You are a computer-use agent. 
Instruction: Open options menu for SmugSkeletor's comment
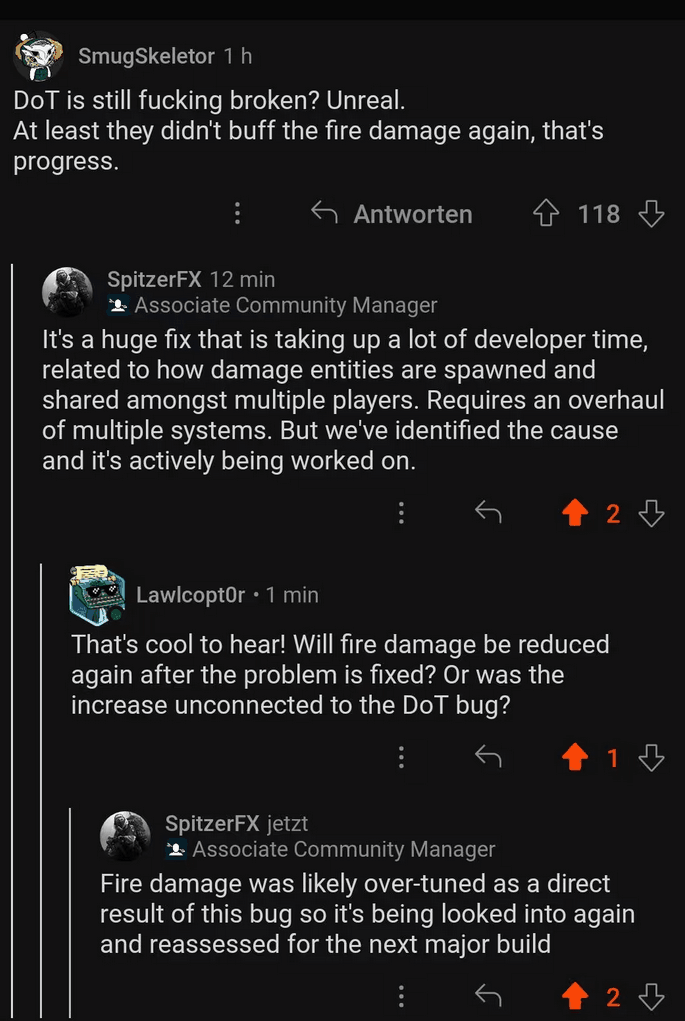click(x=238, y=213)
